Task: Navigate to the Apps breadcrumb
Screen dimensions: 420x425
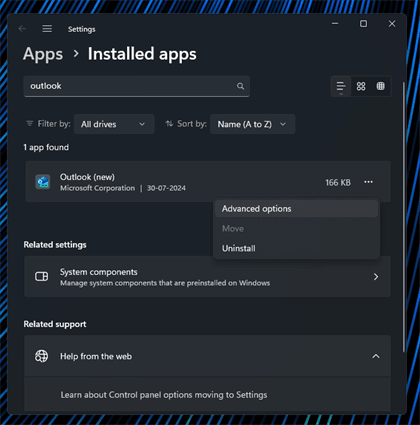Action: pos(43,54)
